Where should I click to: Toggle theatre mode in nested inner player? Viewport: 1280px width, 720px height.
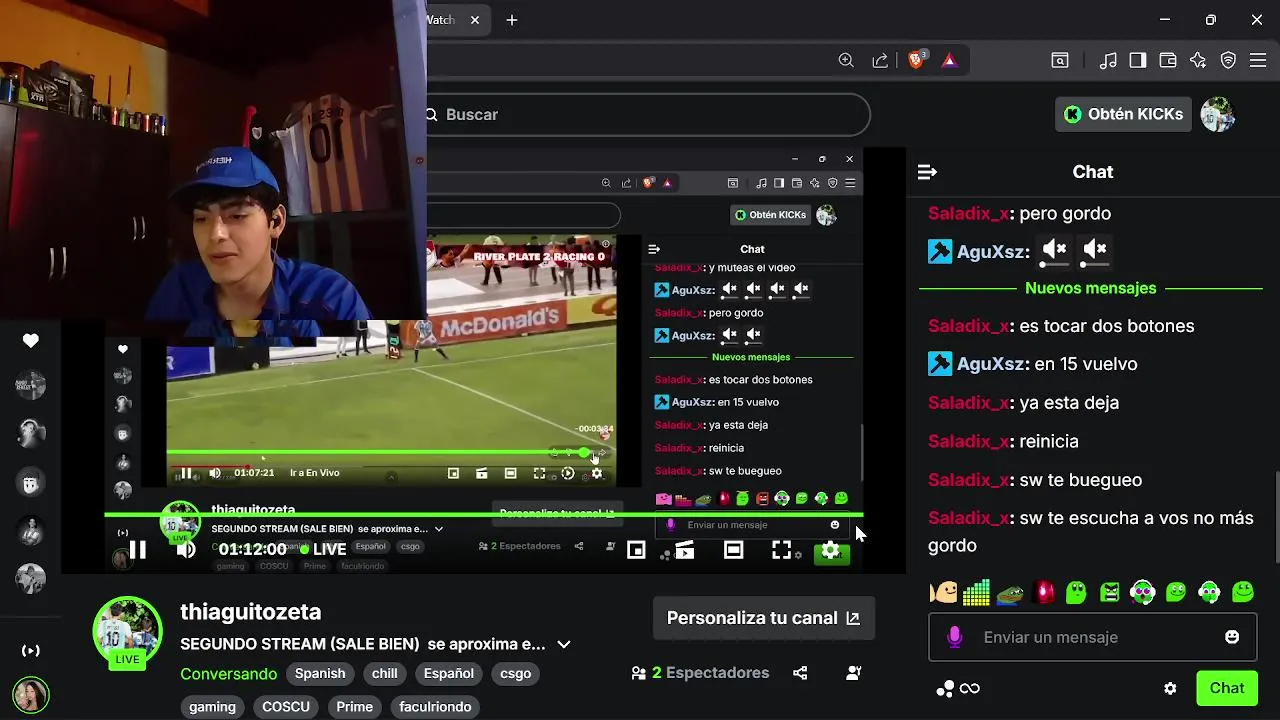point(510,473)
